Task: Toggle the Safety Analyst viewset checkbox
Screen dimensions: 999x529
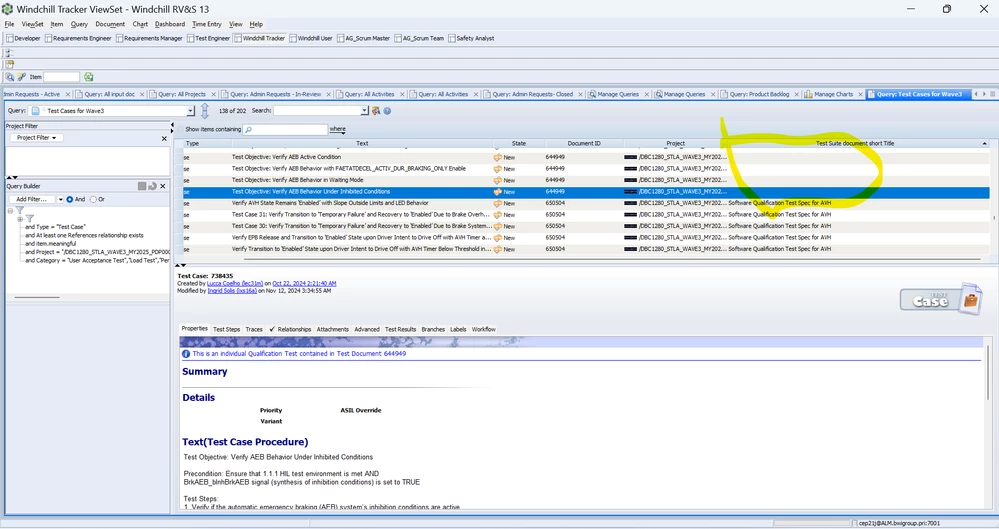Action: pyautogui.click(x=452, y=38)
